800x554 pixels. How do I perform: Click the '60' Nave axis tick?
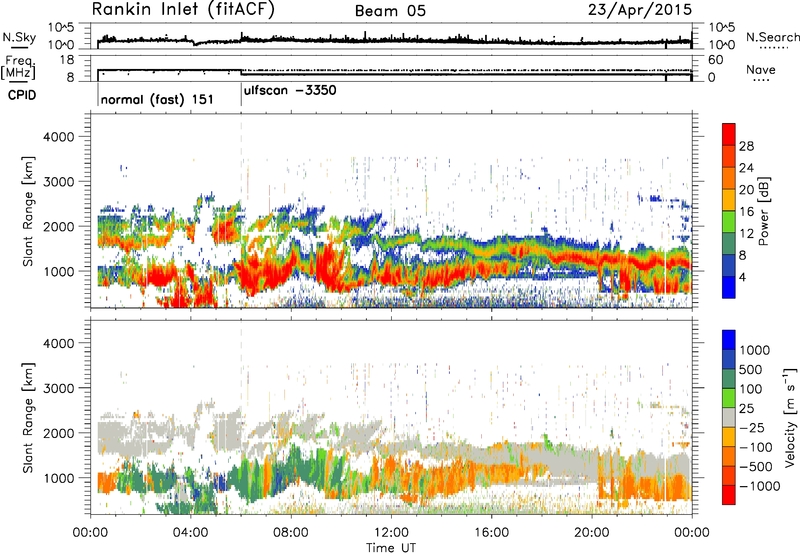[716, 60]
